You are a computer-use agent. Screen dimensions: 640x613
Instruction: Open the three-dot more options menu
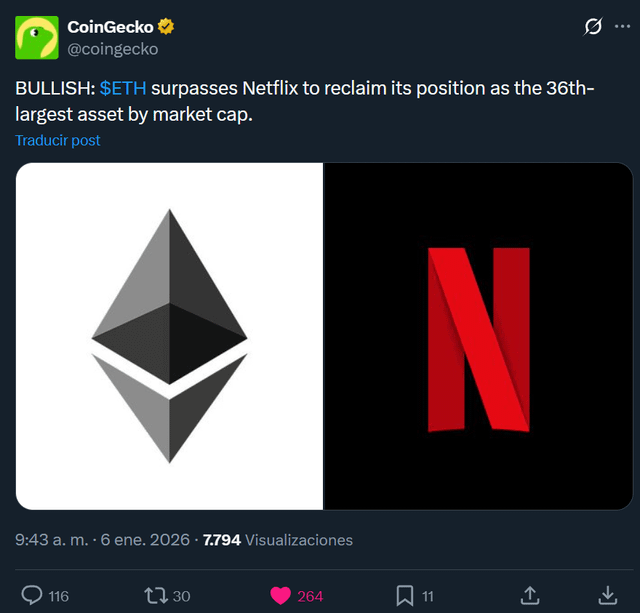[622, 26]
